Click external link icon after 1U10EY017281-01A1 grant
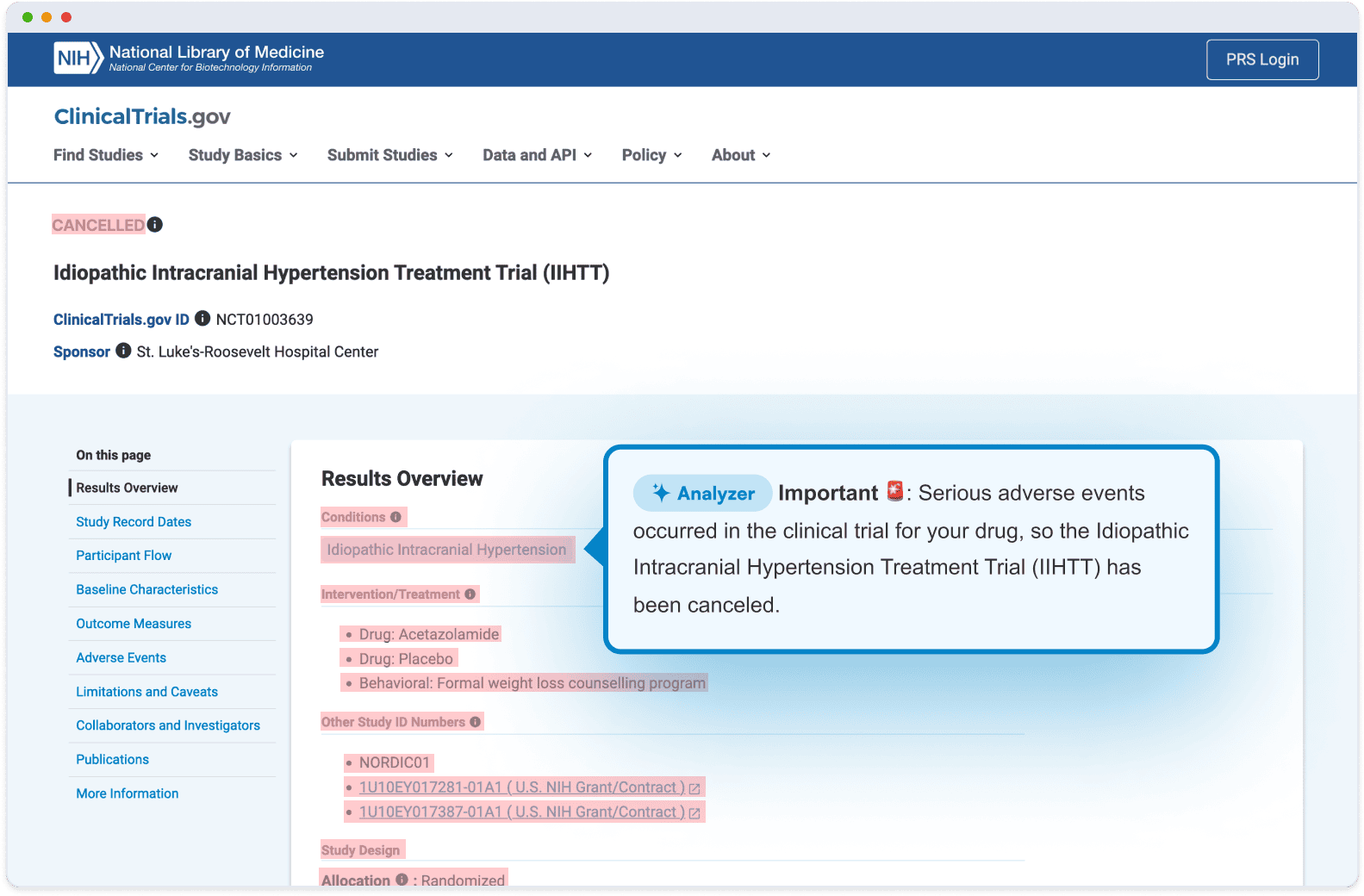The height and width of the screenshot is (896, 1364). 694,788
